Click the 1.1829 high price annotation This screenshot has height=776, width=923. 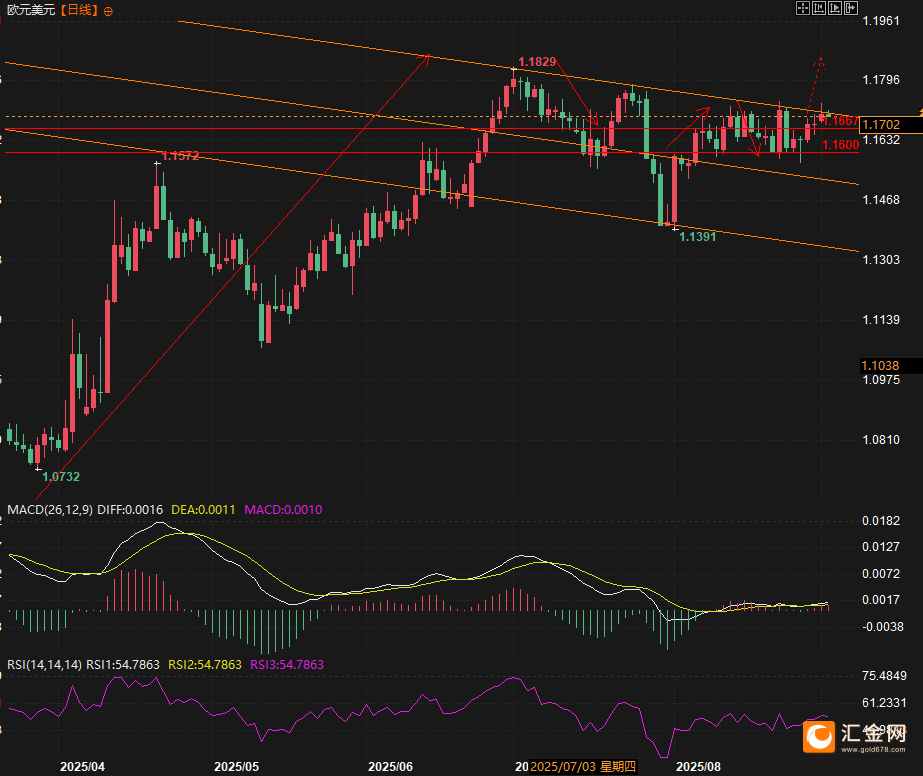pyautogui.click(x=537, y=62)
